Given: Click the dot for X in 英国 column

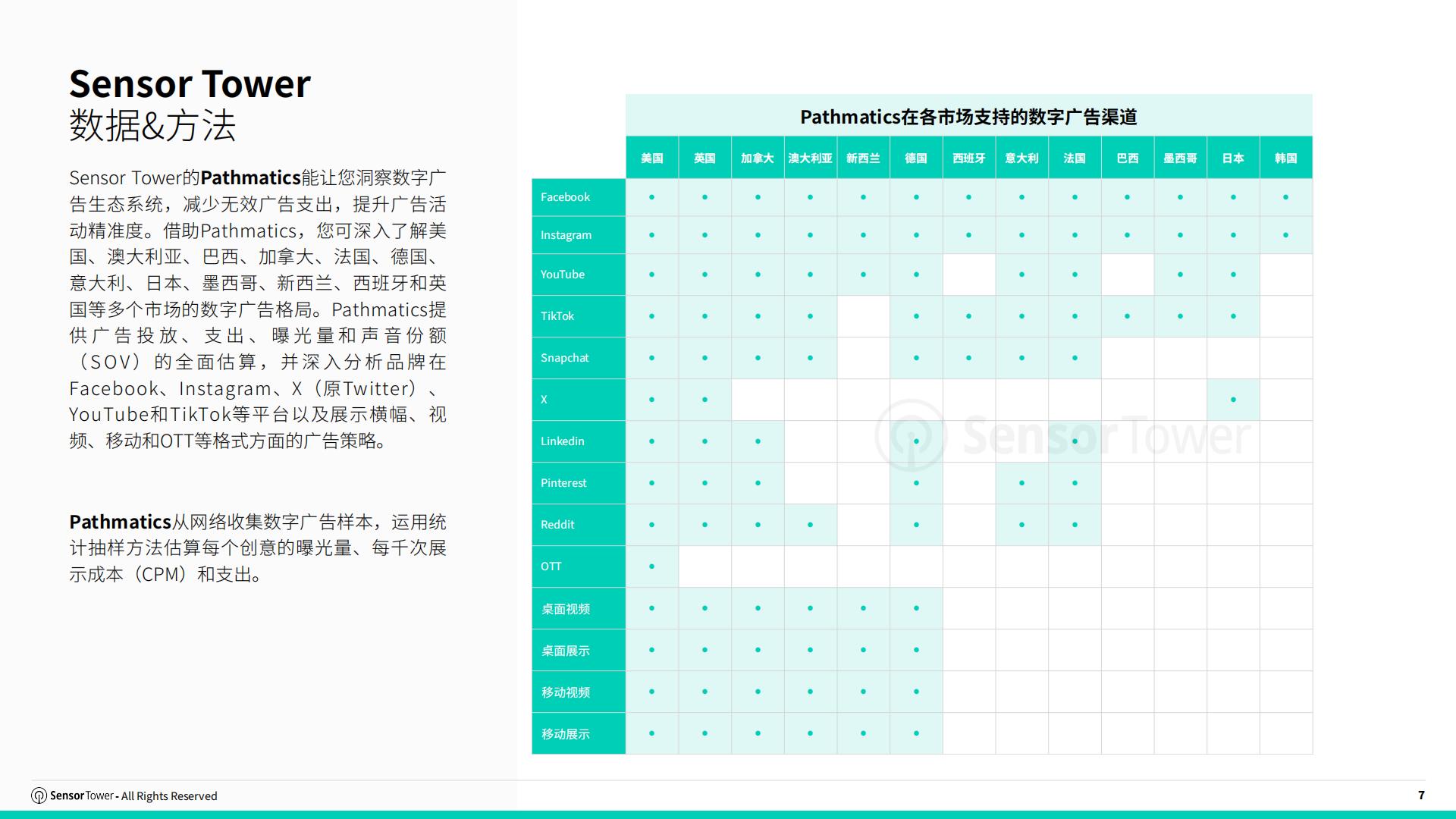Looking at the screenshot, I should pos(704,400).
